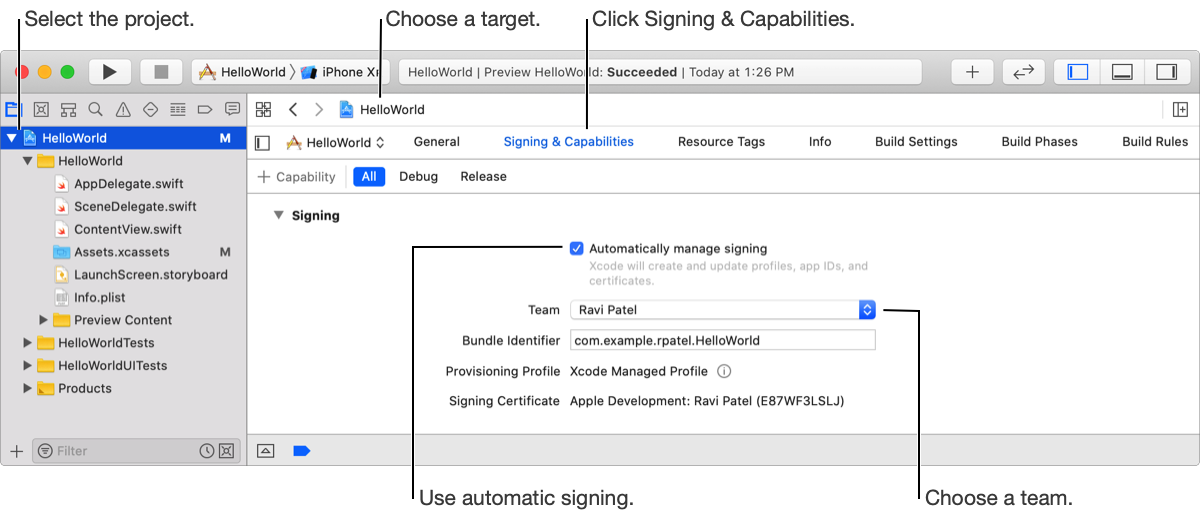Show the Issue navigator warning icon
This screenshot has height=516, width=1200.
pyautogui.click(x=123, y=109)
